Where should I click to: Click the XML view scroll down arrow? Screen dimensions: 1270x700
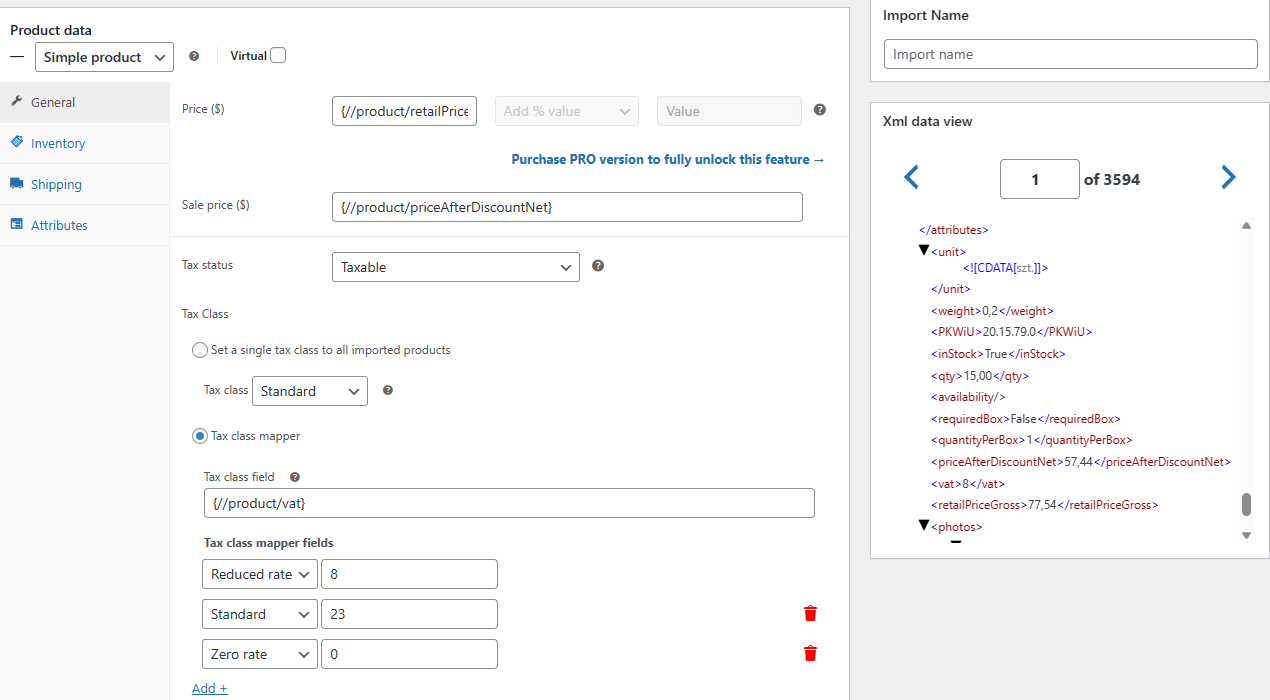[x=1246, y=535]
